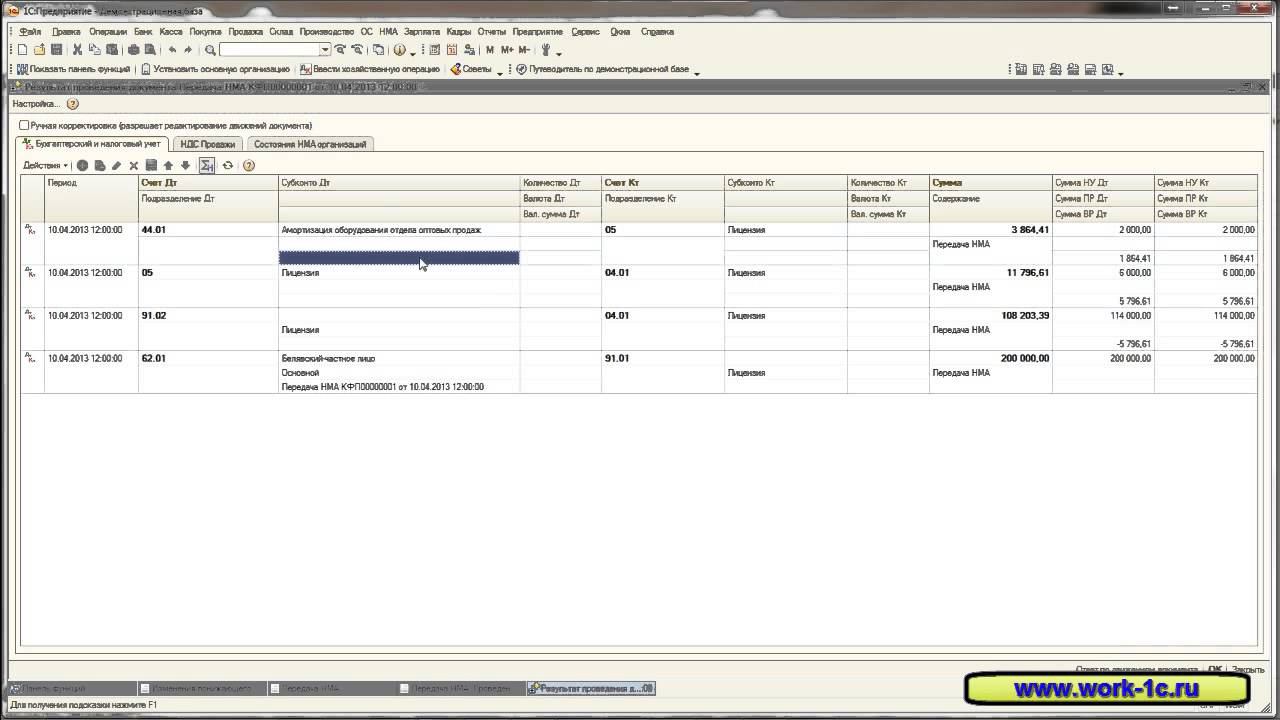Click the Open folder icon in the toolbar
The image size is (1280, 720).
[x=39, y=50]
